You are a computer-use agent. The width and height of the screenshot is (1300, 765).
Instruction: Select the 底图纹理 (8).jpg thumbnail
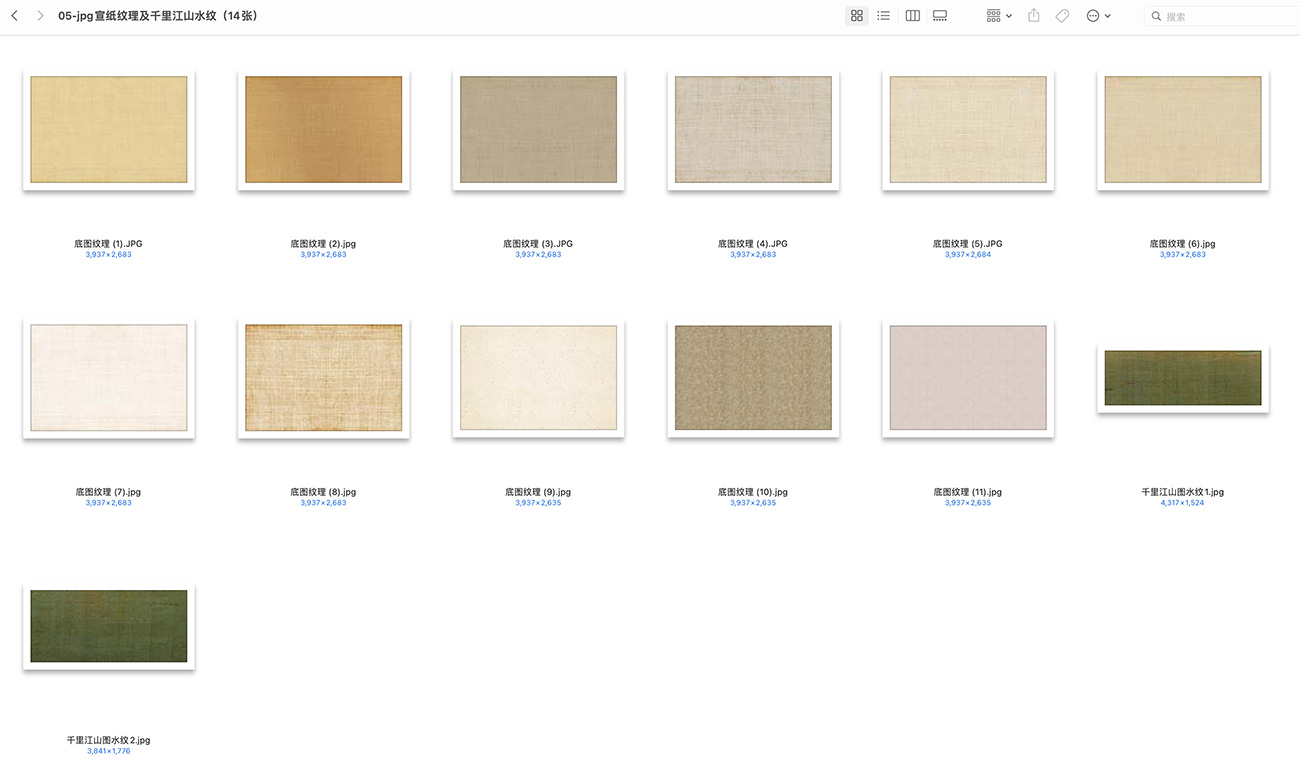tap(324, 378)
